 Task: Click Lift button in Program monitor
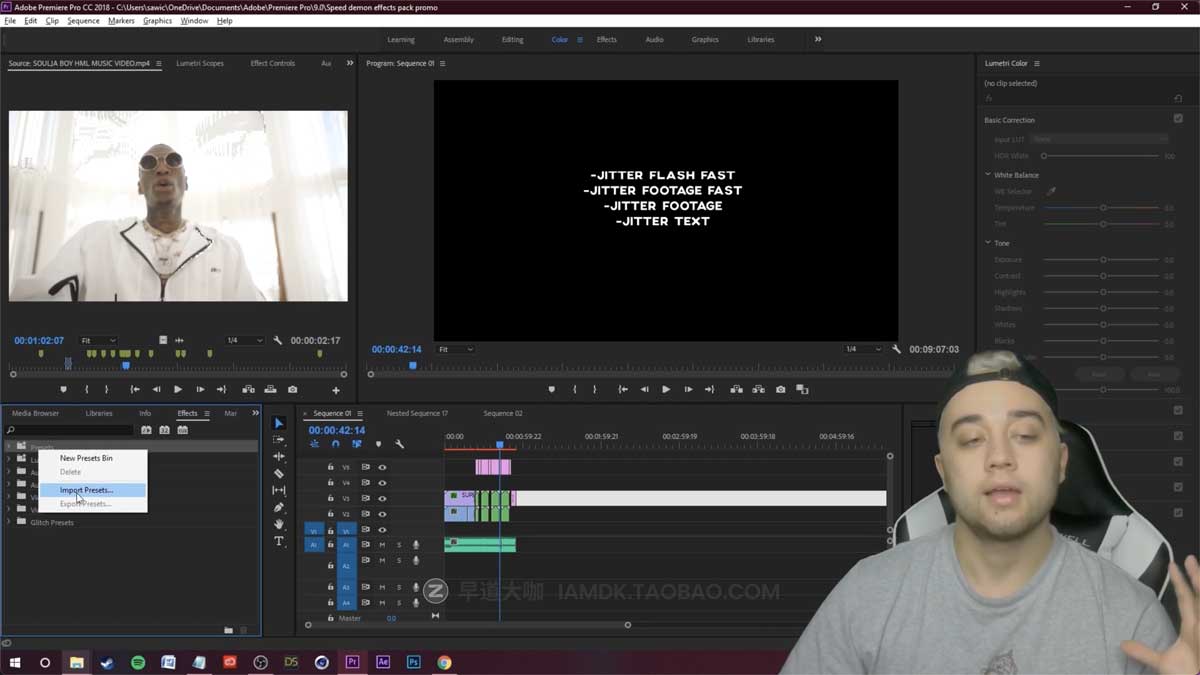(x=736, y=389)
